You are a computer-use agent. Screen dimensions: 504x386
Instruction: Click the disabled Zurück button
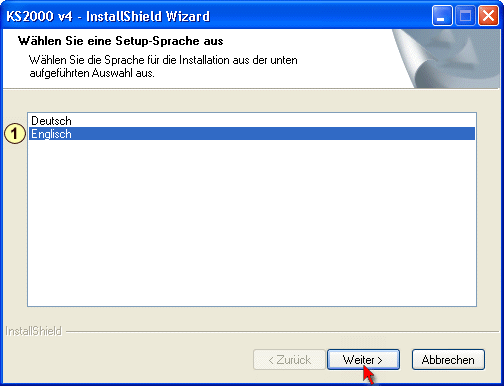click(289, 360)
